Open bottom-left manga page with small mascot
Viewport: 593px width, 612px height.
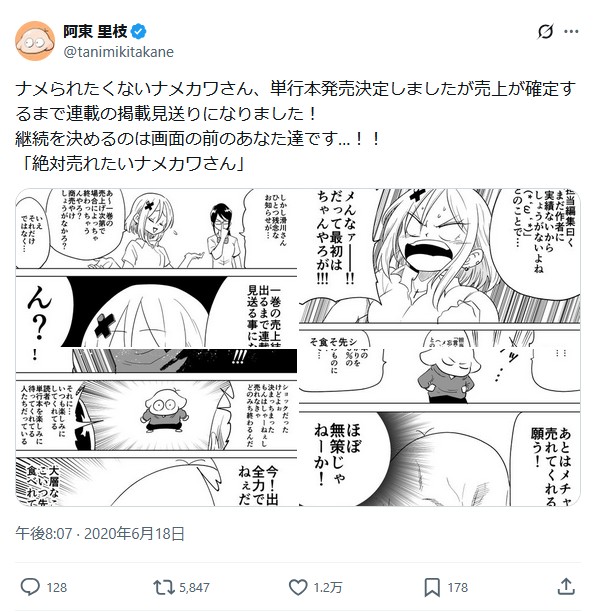click(156, 428)
